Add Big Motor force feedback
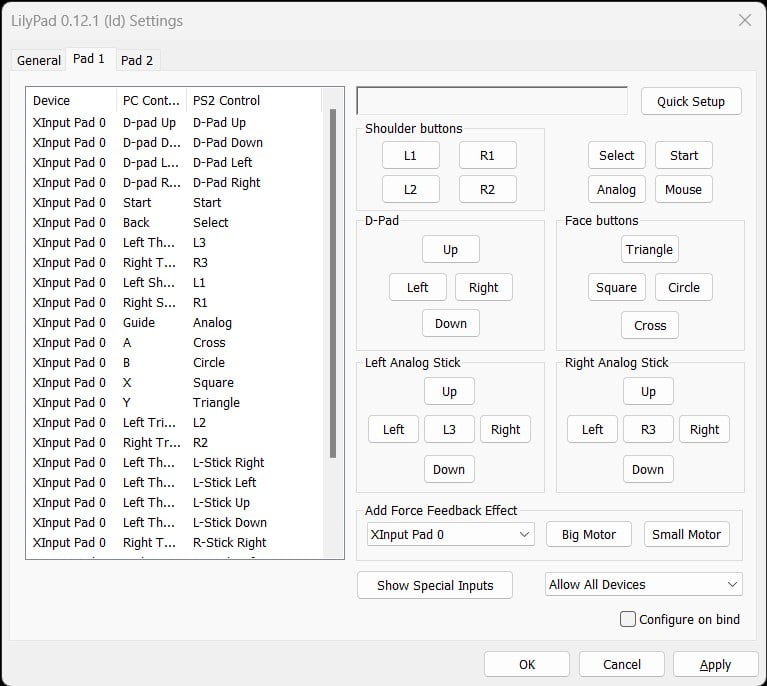The width and height of the screenshot is (767, 686). (x=588, y=534)
